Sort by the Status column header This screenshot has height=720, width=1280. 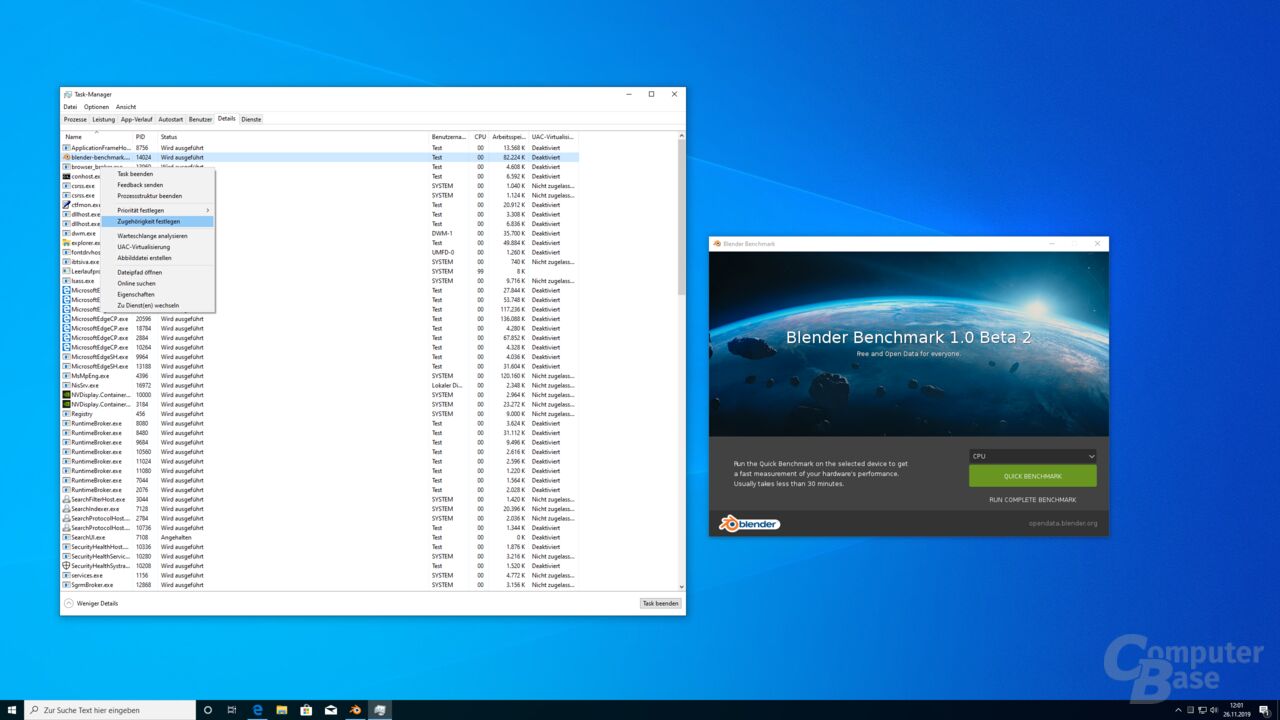(x=294, y=137)
